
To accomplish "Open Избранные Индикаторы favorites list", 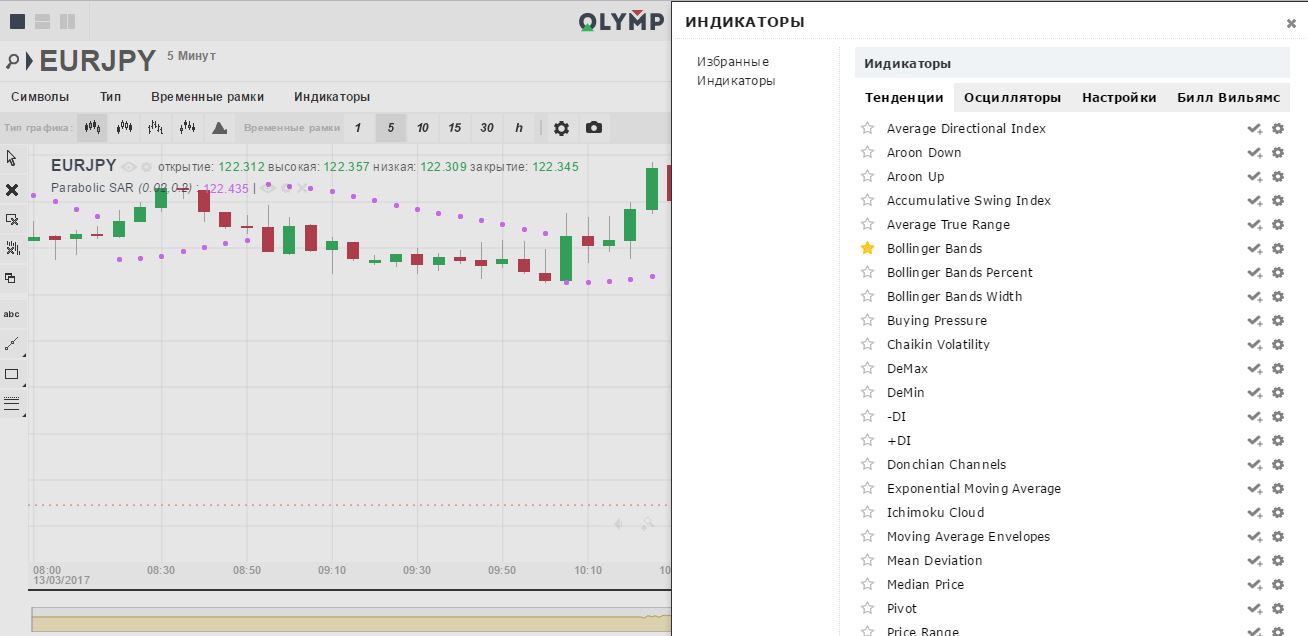I will pos(735,71).
